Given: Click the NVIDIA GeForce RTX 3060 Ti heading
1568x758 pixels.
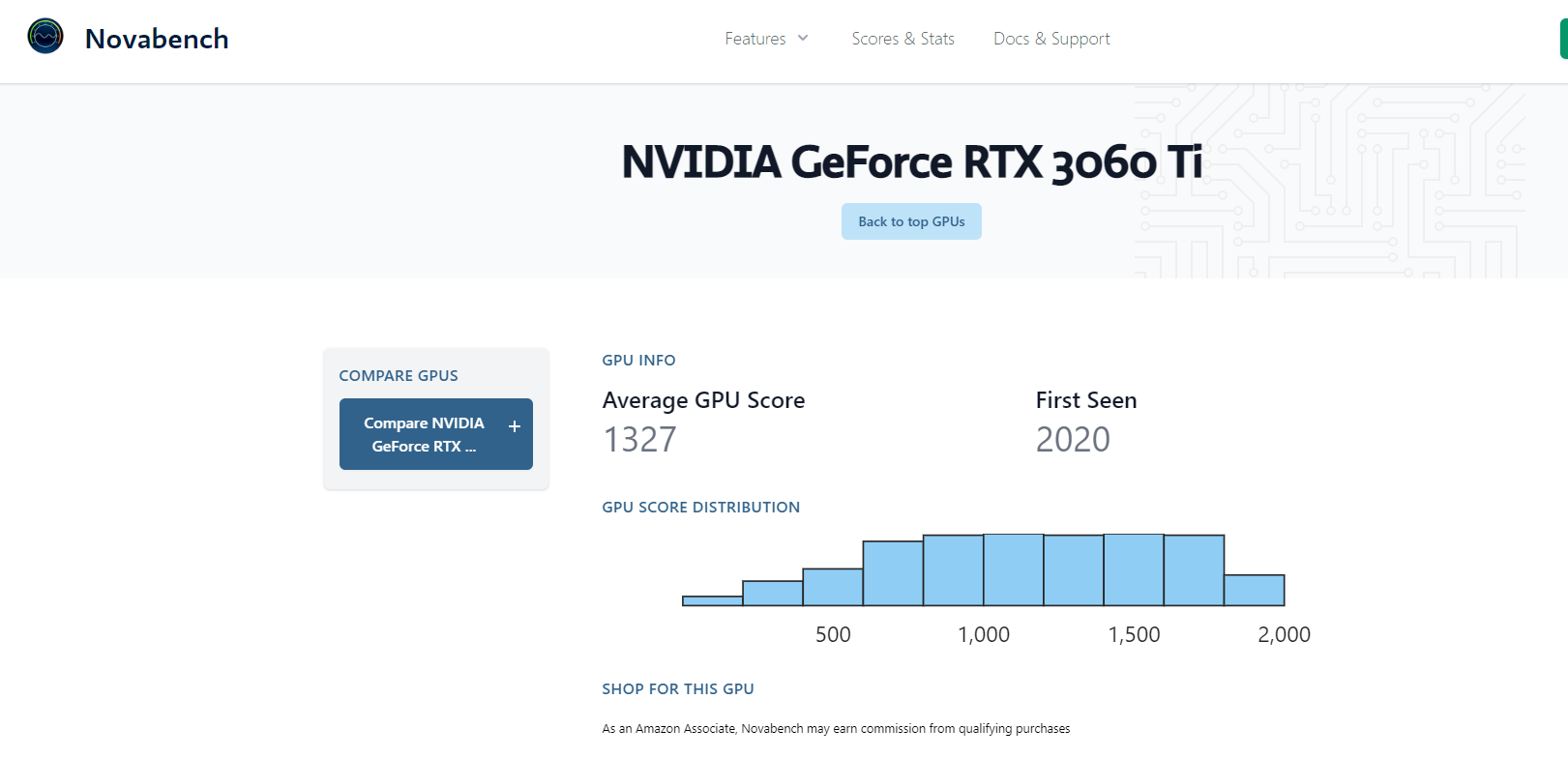Looking at the screenshot, I should pyautogui.click(x=911, y=161).
